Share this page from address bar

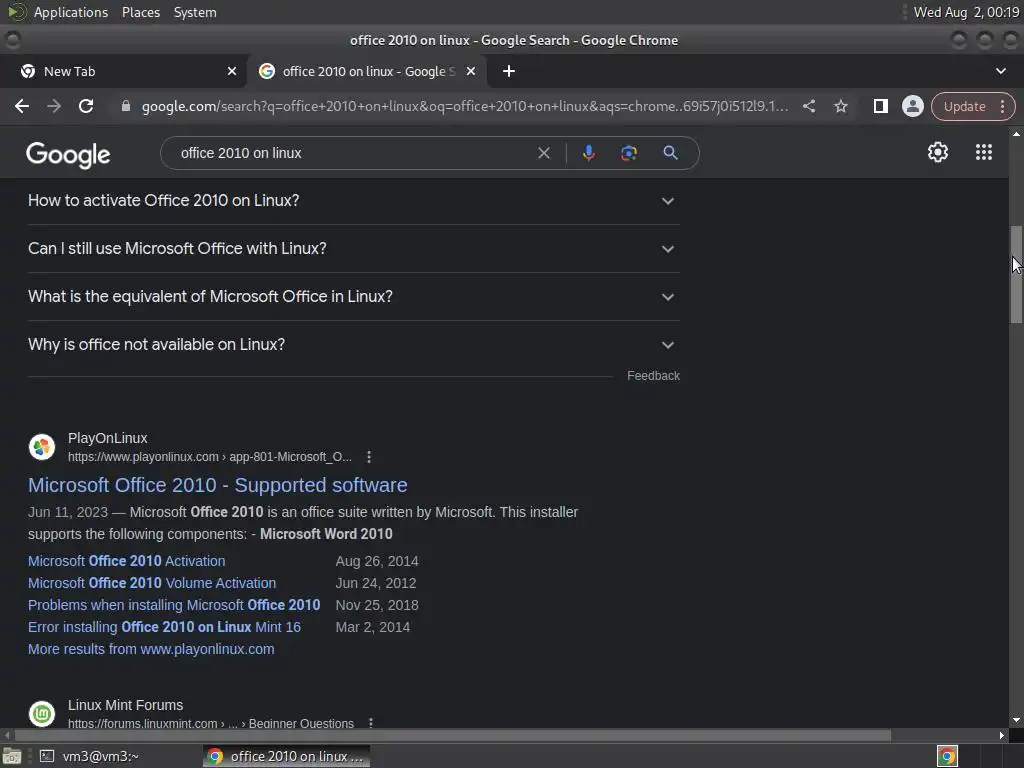click(x=808, y=106)
